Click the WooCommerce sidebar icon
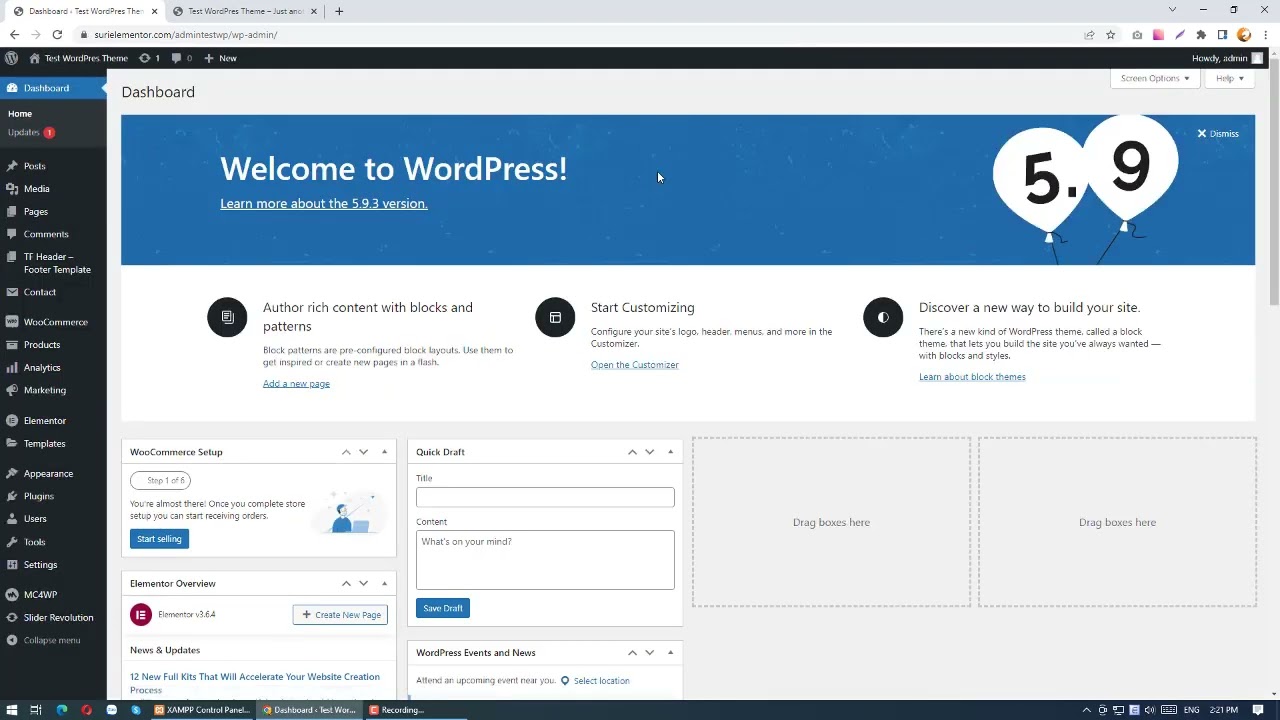Image resolution: width=1280 pixels, height=720 pixels. [x=12, y=322]
